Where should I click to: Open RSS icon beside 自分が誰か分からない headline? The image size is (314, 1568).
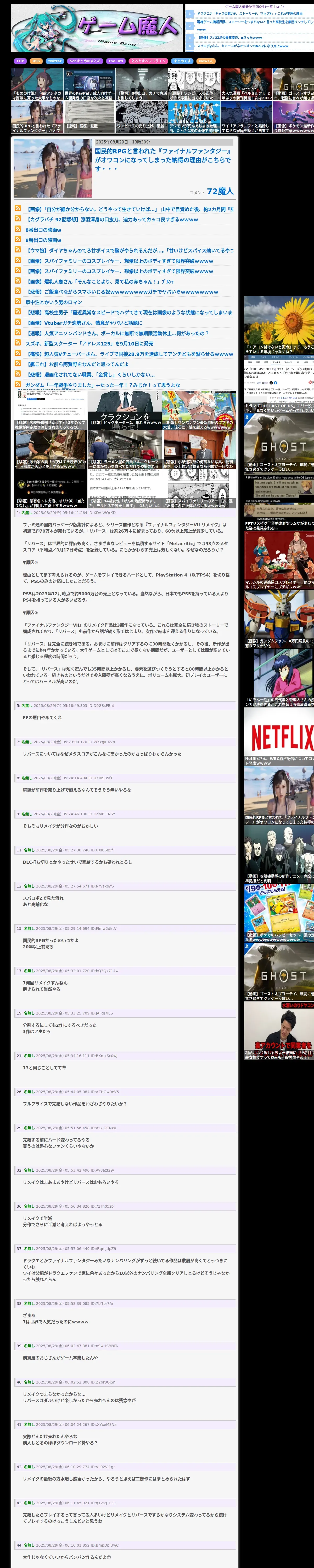point(18,208)
